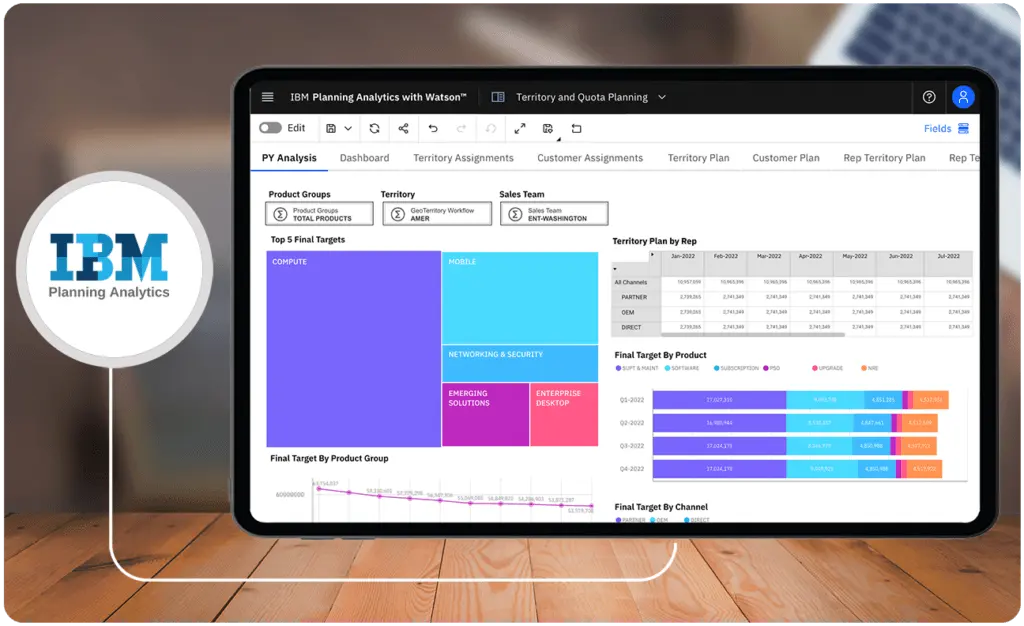The height and width of the screenshot is (626, 1024).
Task: Click the book icon beside Territory and Quota Planning
Action: [498, 97]
